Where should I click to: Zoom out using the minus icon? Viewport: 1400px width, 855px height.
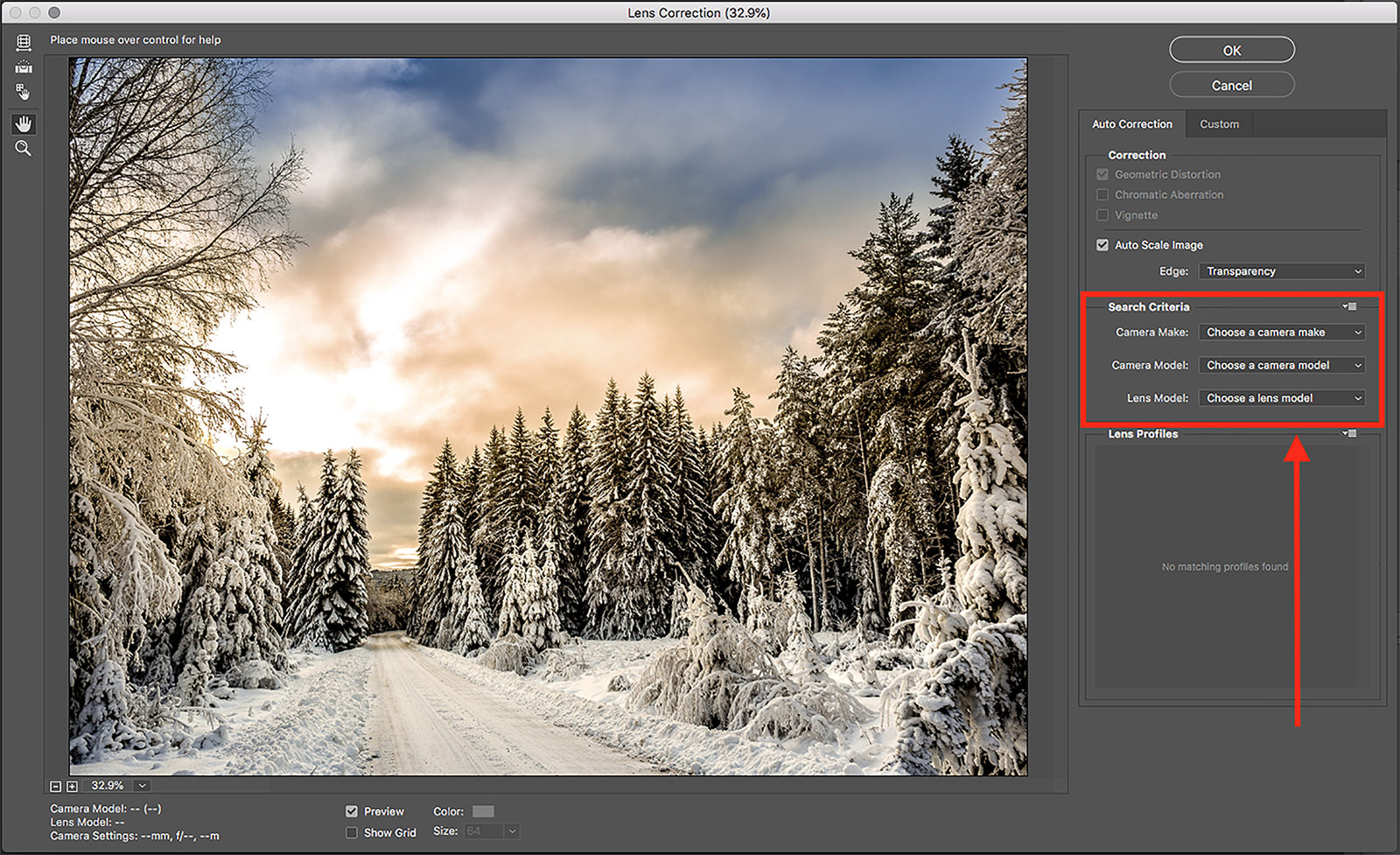56,786
